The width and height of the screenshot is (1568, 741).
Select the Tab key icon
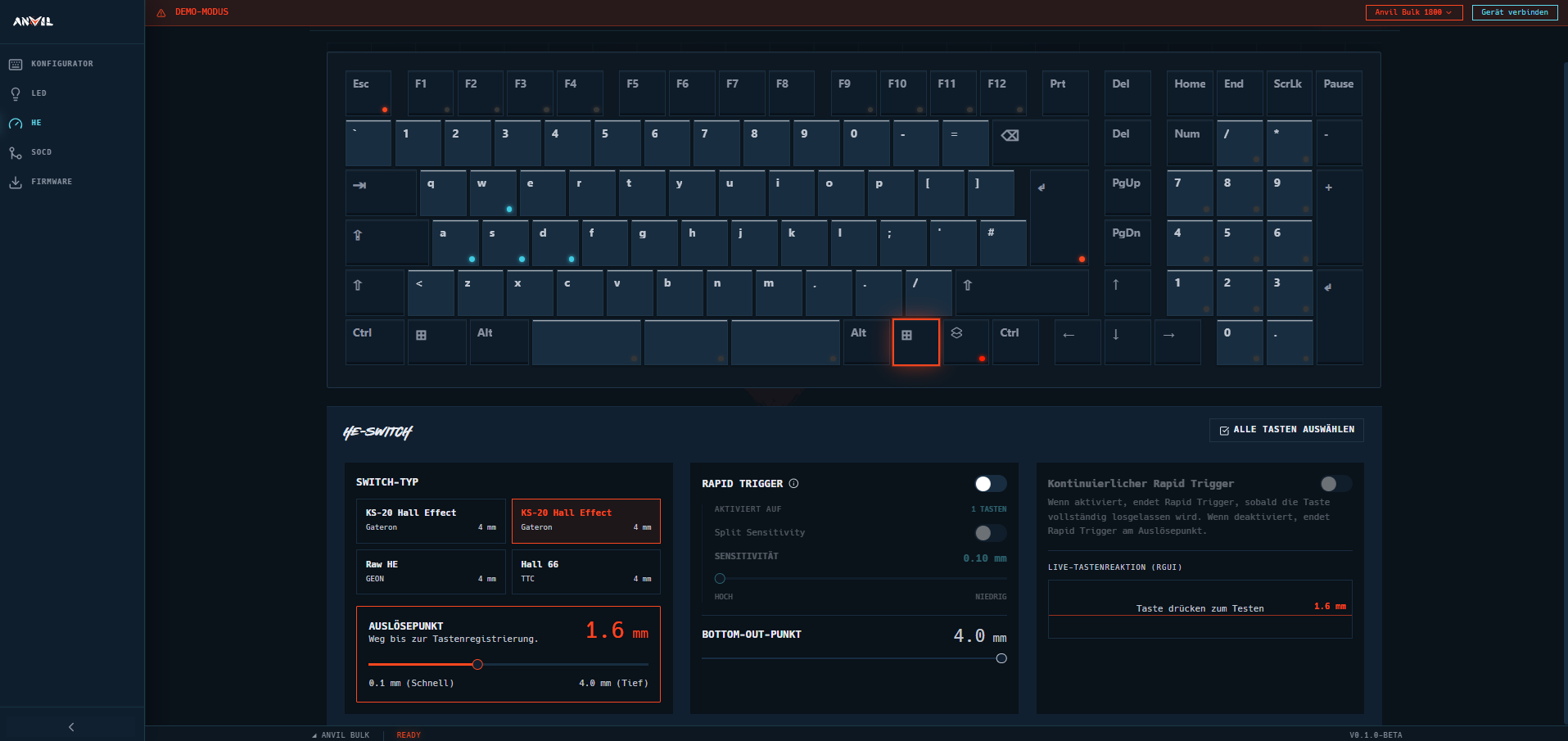(359, 185)
